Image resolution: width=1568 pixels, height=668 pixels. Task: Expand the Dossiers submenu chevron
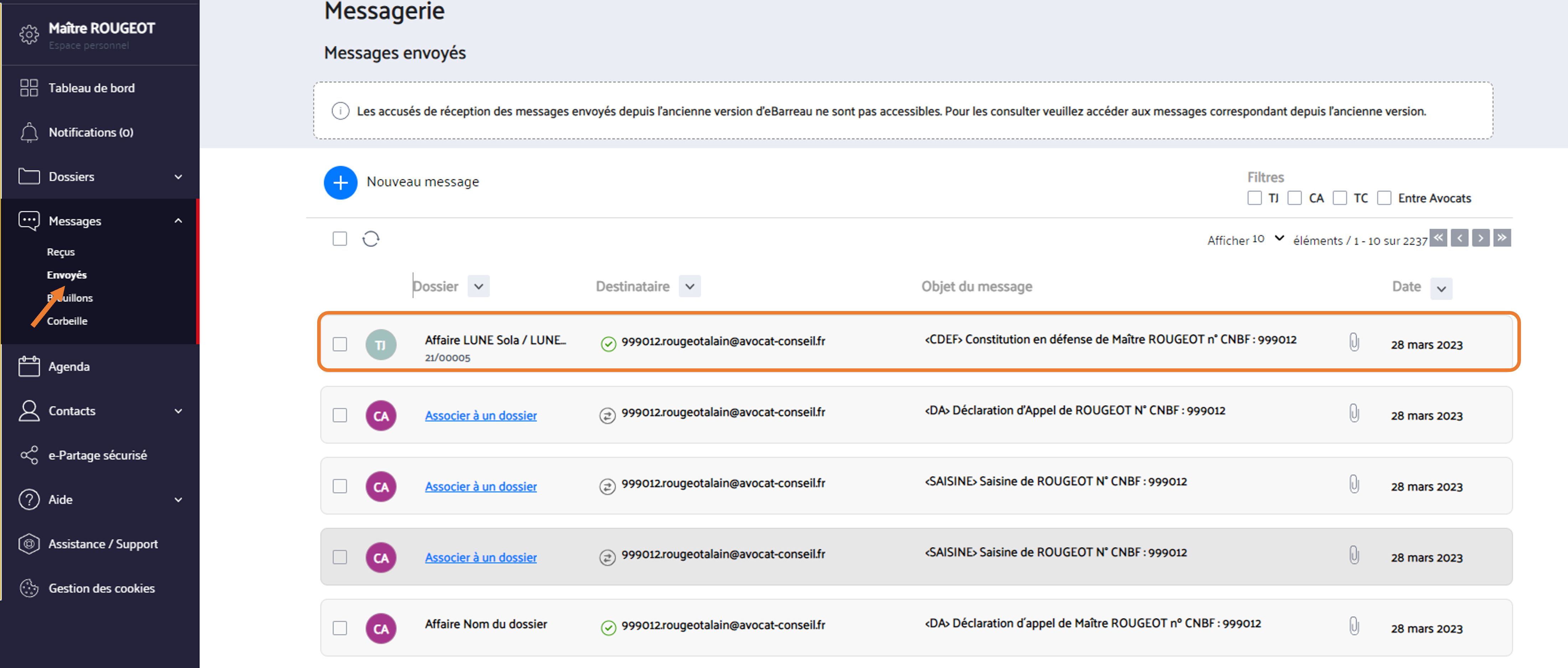(178, 177)
